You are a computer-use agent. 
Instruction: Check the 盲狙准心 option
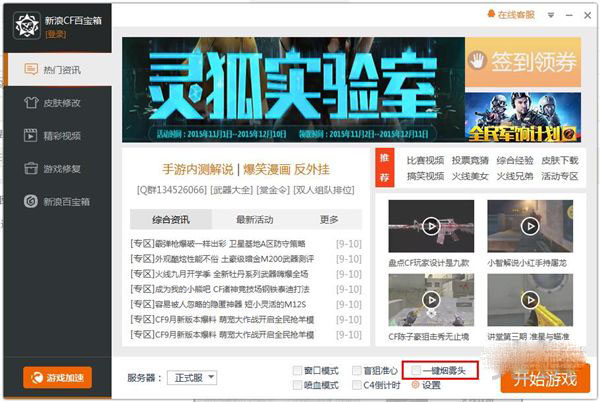click(x=357, y=370)
